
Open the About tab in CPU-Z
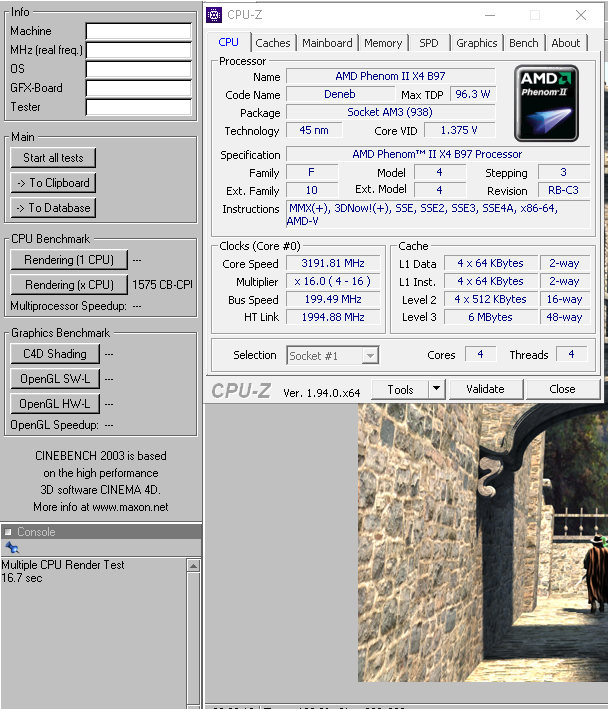coord(566,43)
